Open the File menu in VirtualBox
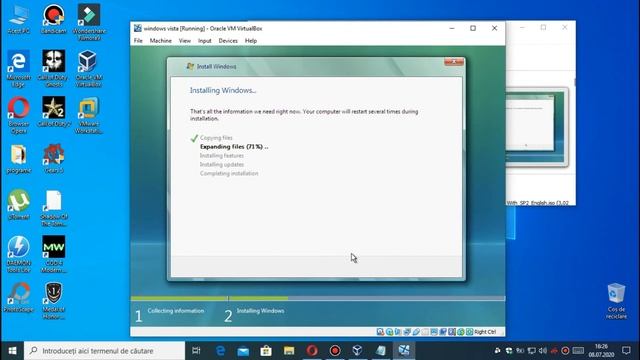The height and width of the screenshot is (360, 640). click(138, 41)
